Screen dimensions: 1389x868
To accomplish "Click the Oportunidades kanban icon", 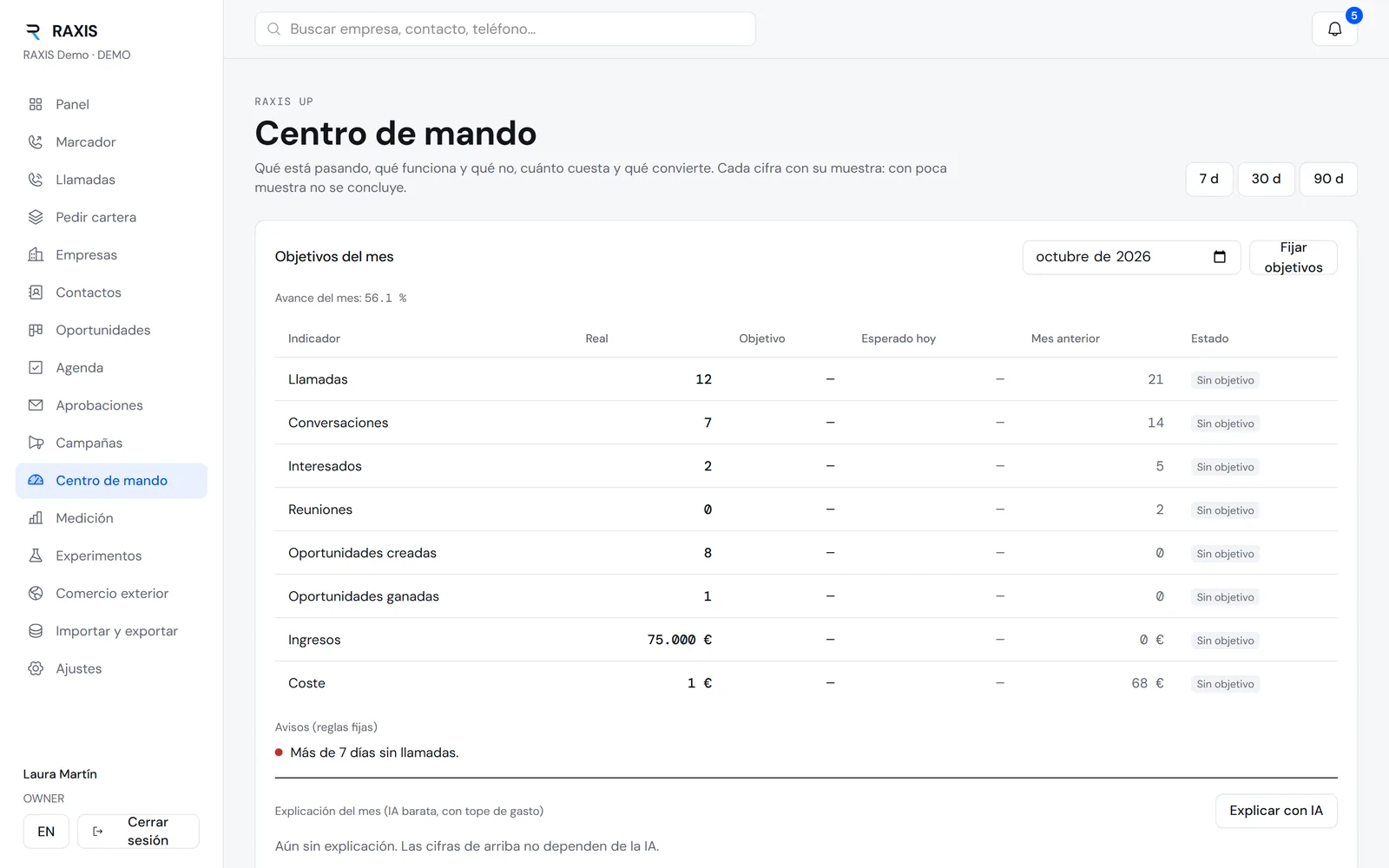I will tap(36, 330).
